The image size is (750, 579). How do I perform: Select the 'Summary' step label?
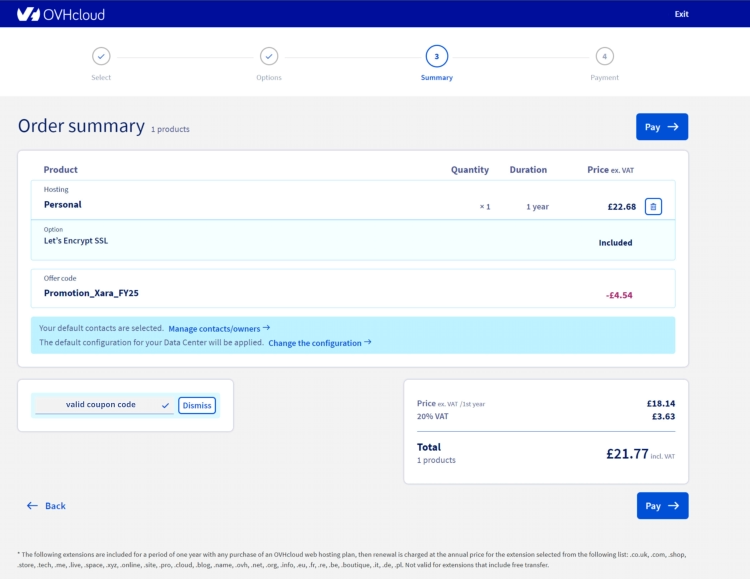(x=437, y=78)
